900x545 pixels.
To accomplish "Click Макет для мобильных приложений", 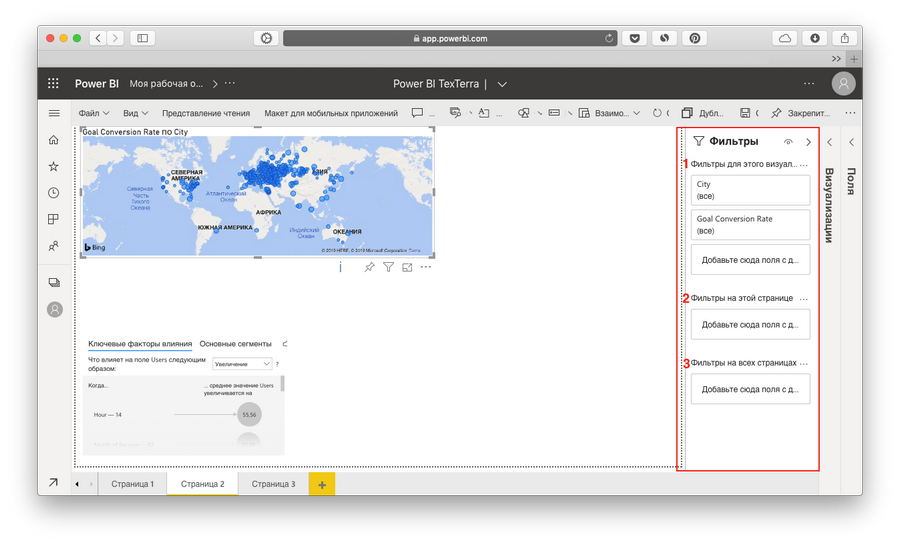I will coord(331,113).
